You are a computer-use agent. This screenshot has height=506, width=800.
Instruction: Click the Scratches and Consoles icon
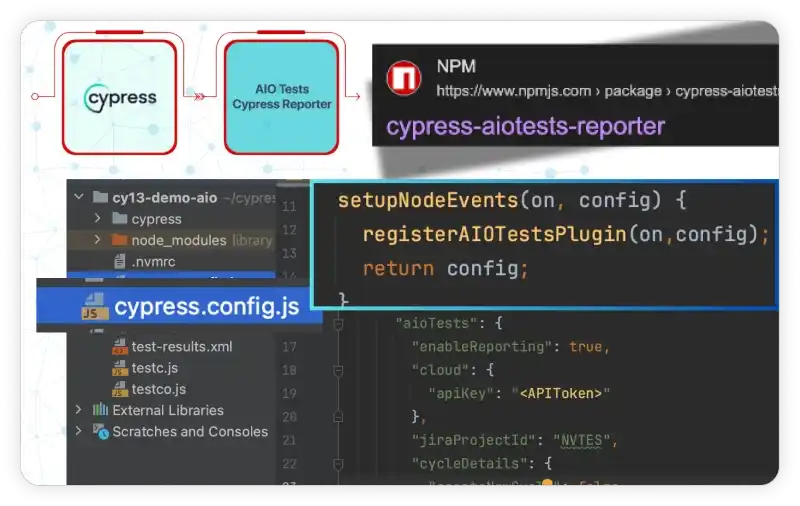click(x=101, y=432)
